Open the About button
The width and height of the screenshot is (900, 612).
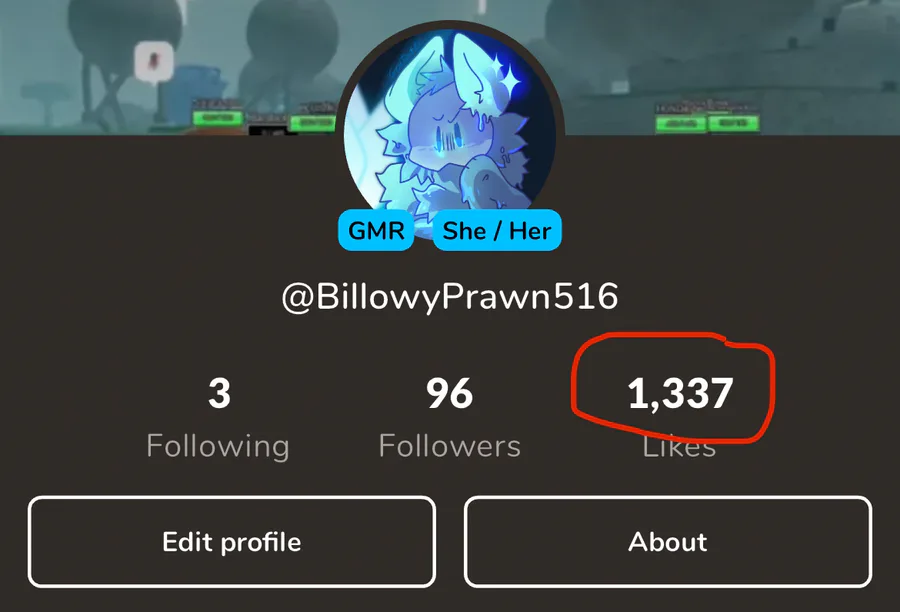[x=668, y=542]
